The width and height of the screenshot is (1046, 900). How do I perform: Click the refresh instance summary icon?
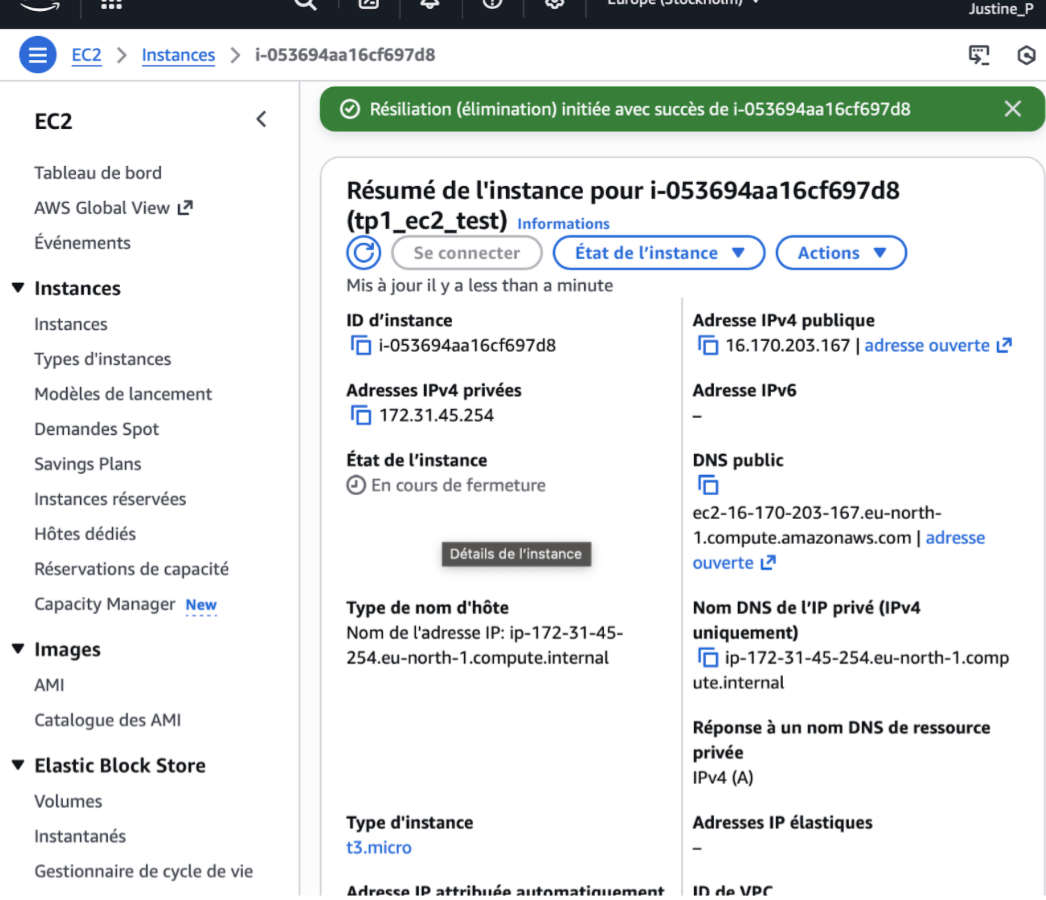tap(364, 253)
